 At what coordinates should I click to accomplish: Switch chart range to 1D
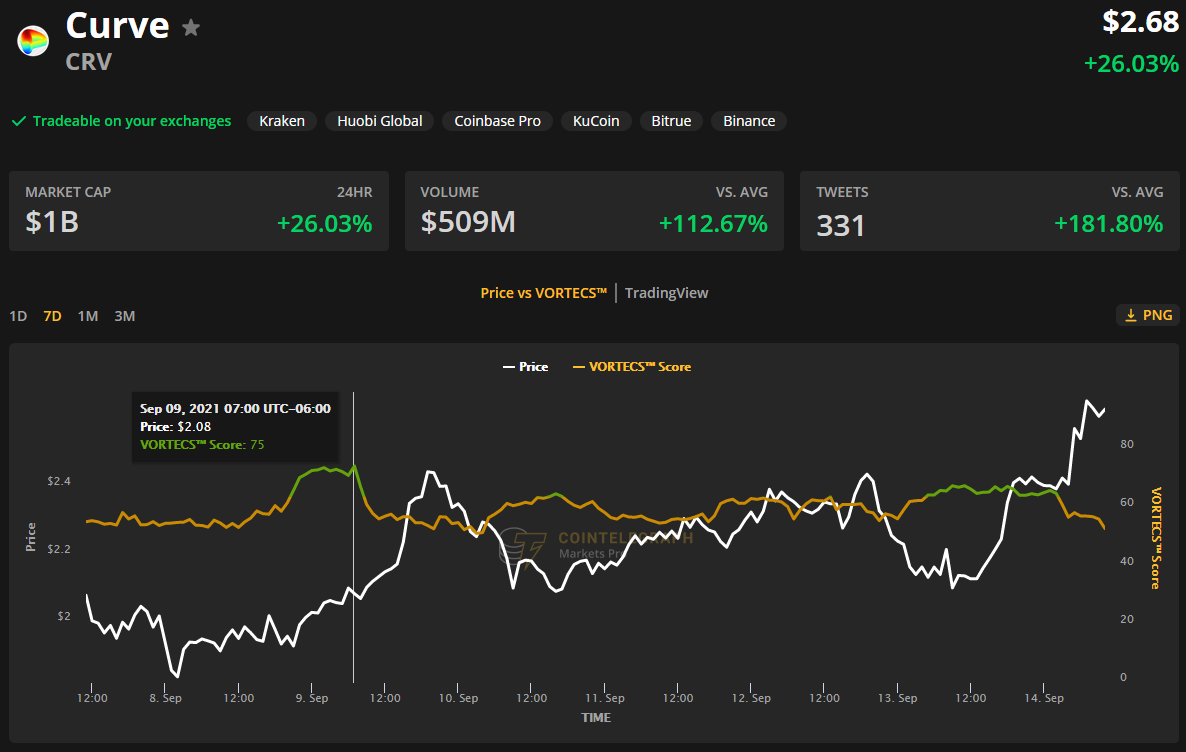click(x=18, y=316)
